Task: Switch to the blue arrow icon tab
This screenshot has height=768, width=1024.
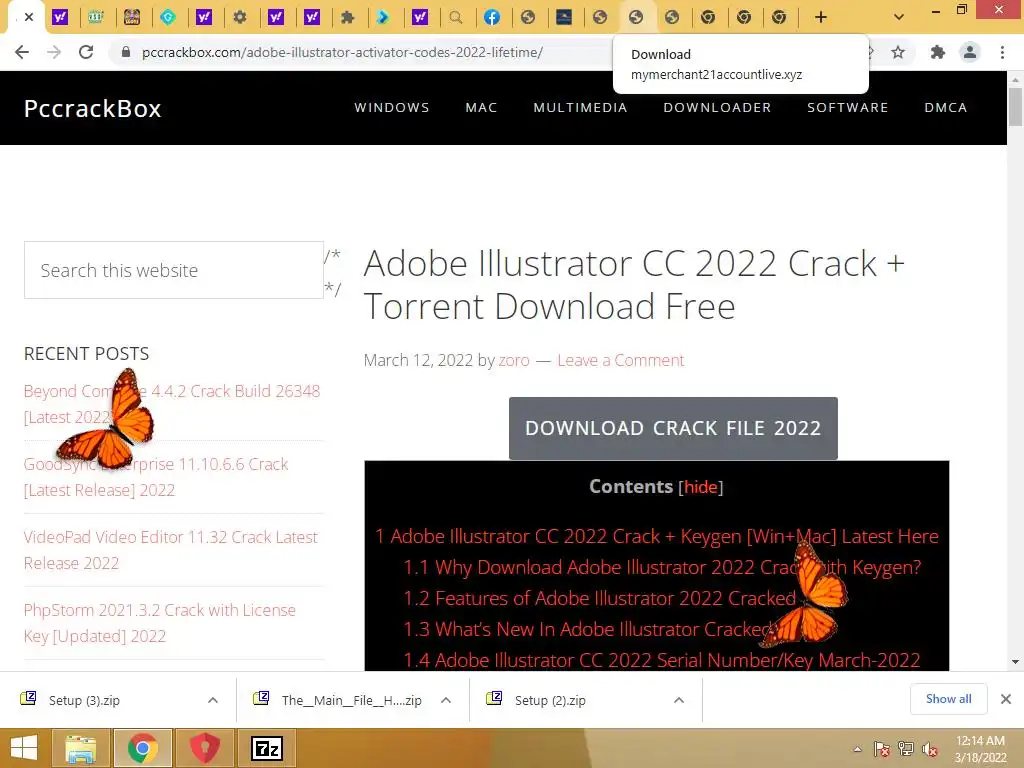Action: [383, 18]
